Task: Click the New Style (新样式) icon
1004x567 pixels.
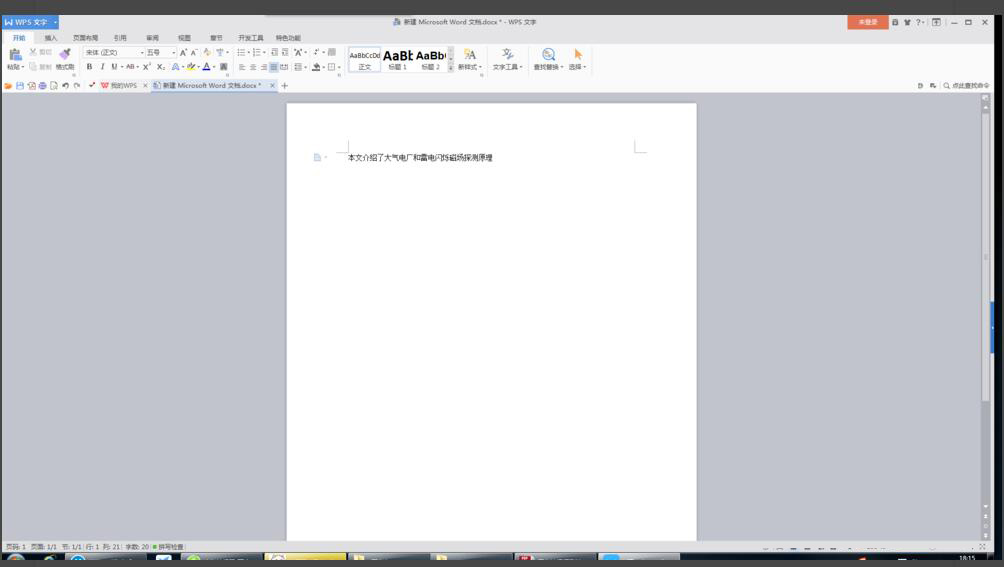Action: pyautogui.click(x=469, y=55)
